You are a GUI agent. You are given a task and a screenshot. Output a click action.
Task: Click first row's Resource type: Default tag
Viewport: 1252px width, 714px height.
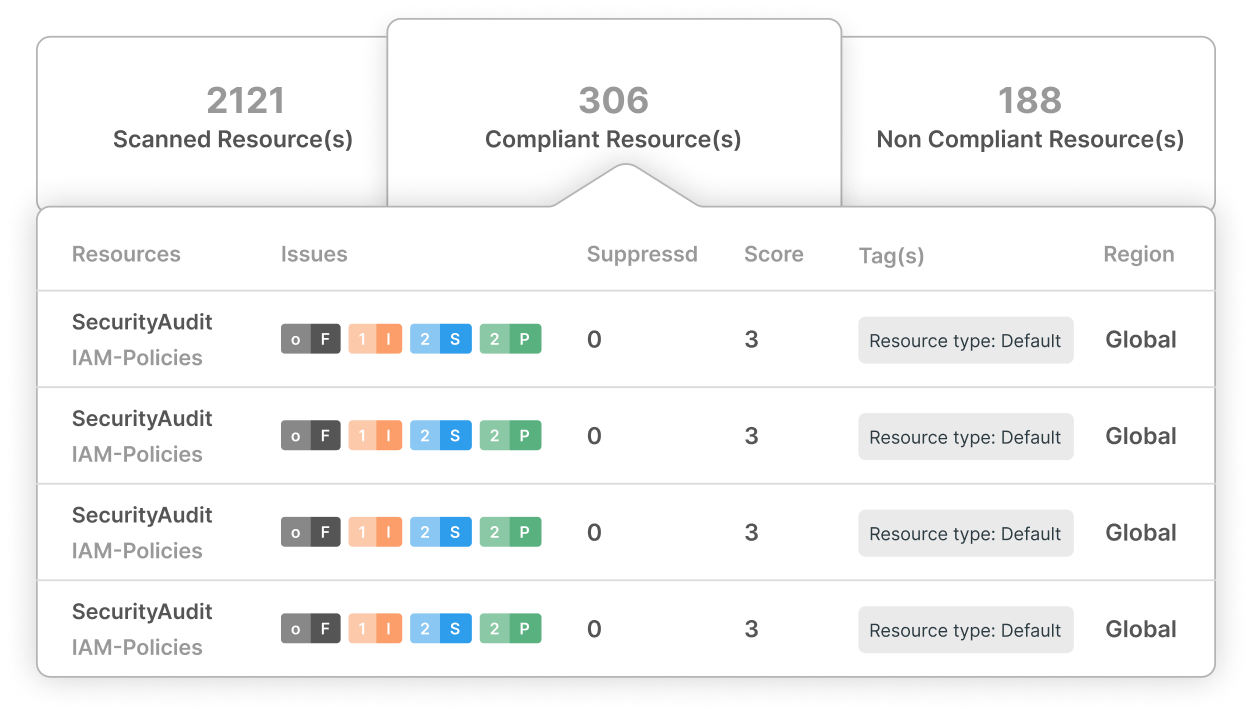click(965, 341)
